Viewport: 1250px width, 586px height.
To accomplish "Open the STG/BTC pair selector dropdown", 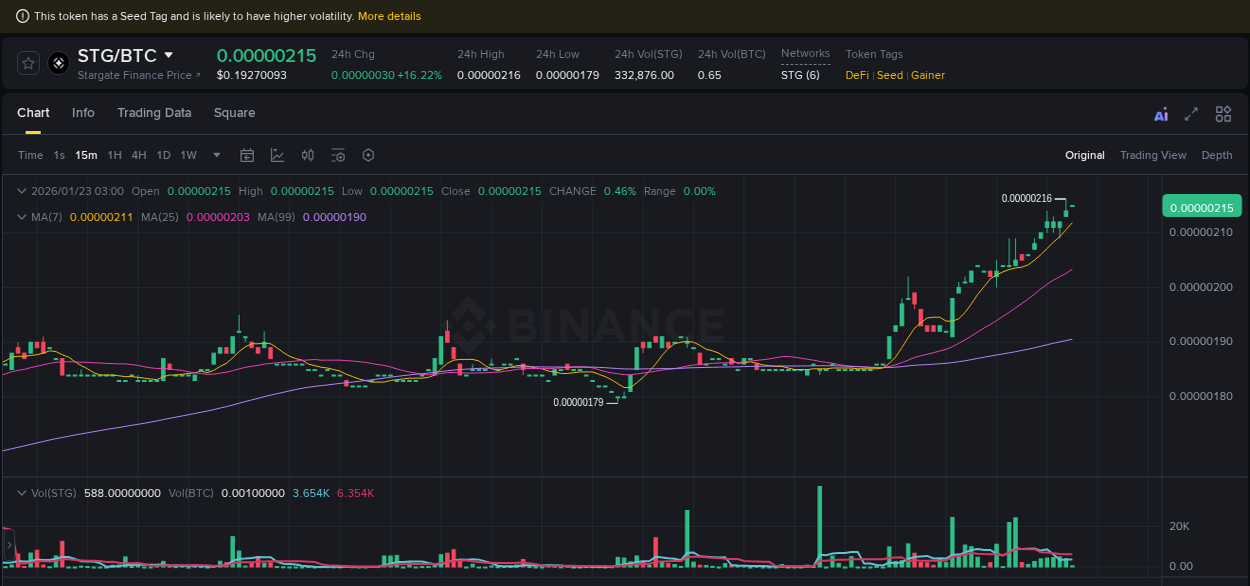I will (168, 56).
